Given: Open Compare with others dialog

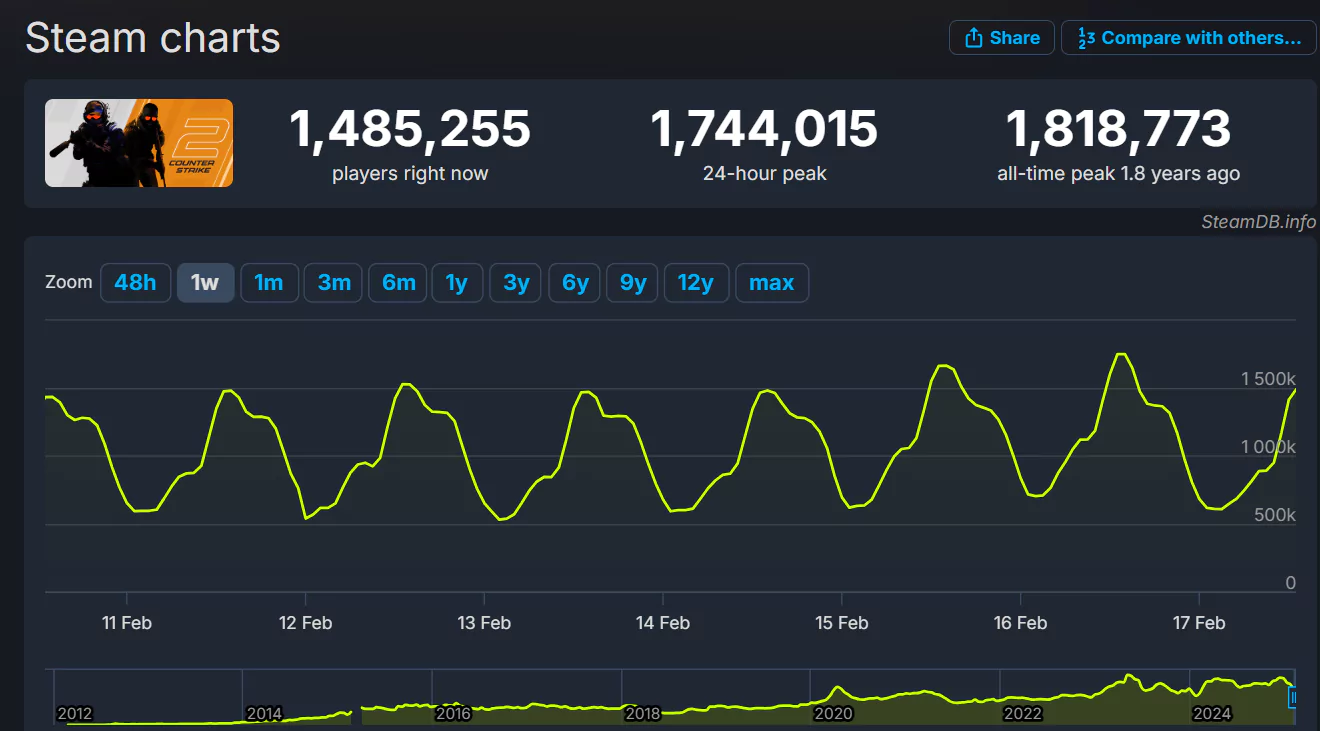Looking at the screenshot, I should point(1189,38).
